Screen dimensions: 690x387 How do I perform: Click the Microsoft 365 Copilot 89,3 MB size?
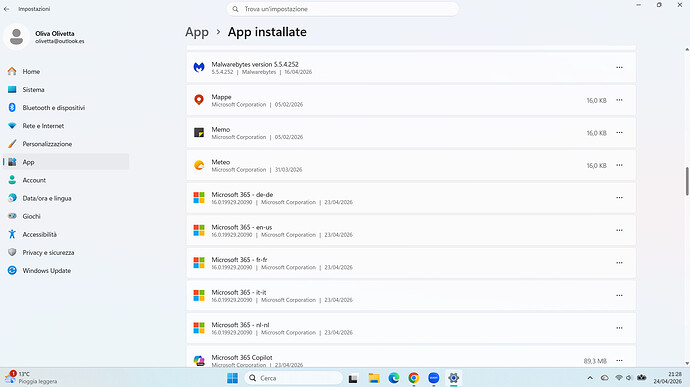595,361
